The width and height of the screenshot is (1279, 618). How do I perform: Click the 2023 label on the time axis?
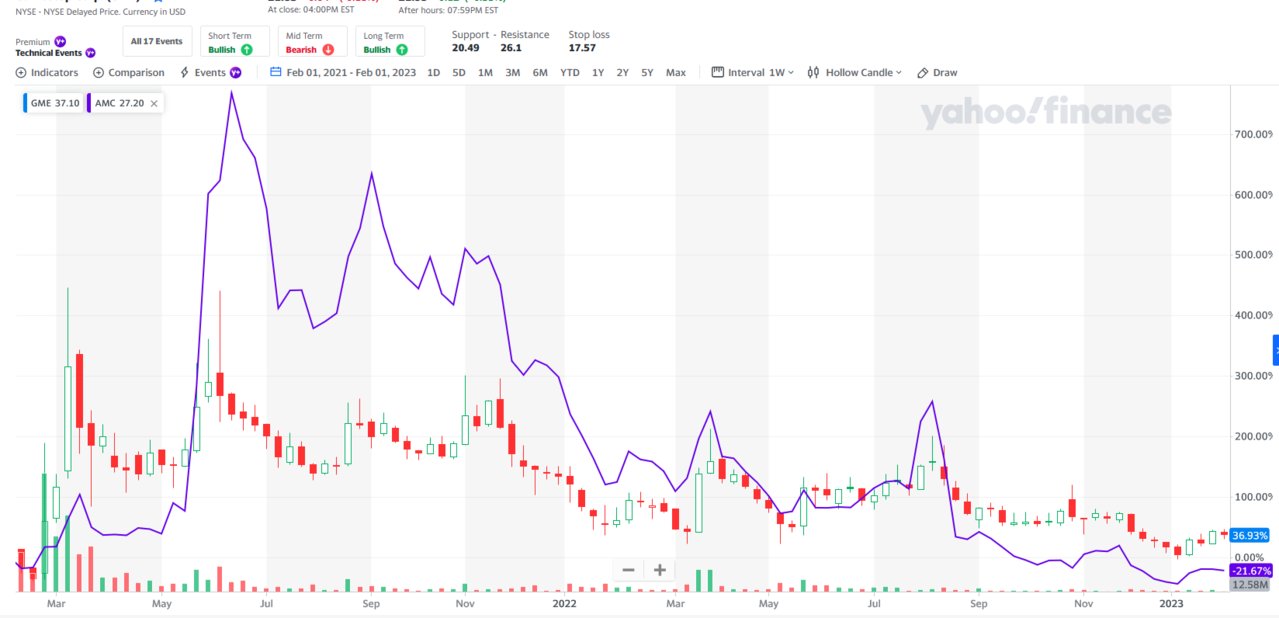(1171, 603)
